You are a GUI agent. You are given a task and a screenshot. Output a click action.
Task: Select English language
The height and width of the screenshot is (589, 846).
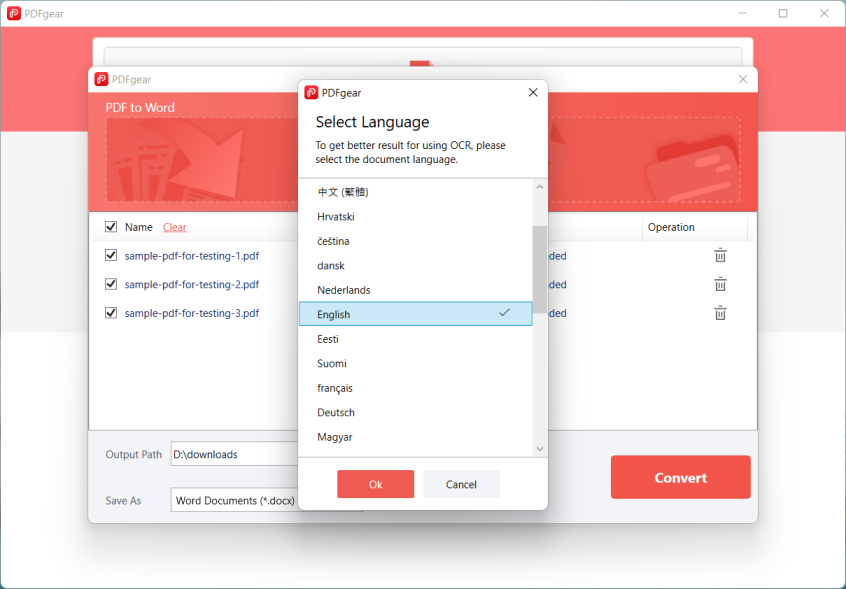tap(415, 314)
